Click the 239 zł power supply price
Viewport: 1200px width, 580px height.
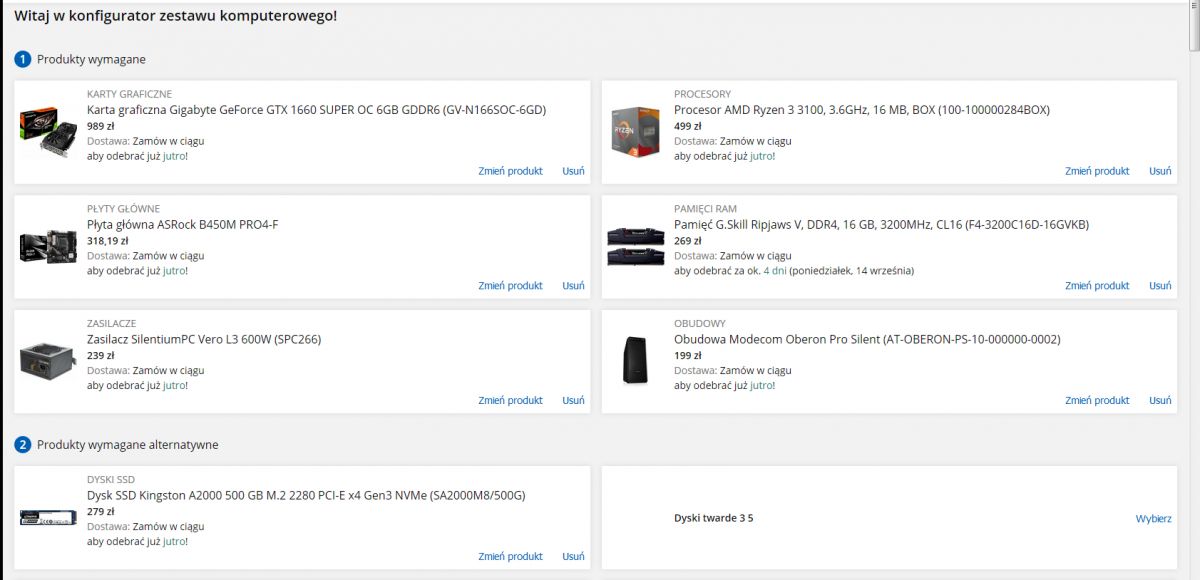101,356
